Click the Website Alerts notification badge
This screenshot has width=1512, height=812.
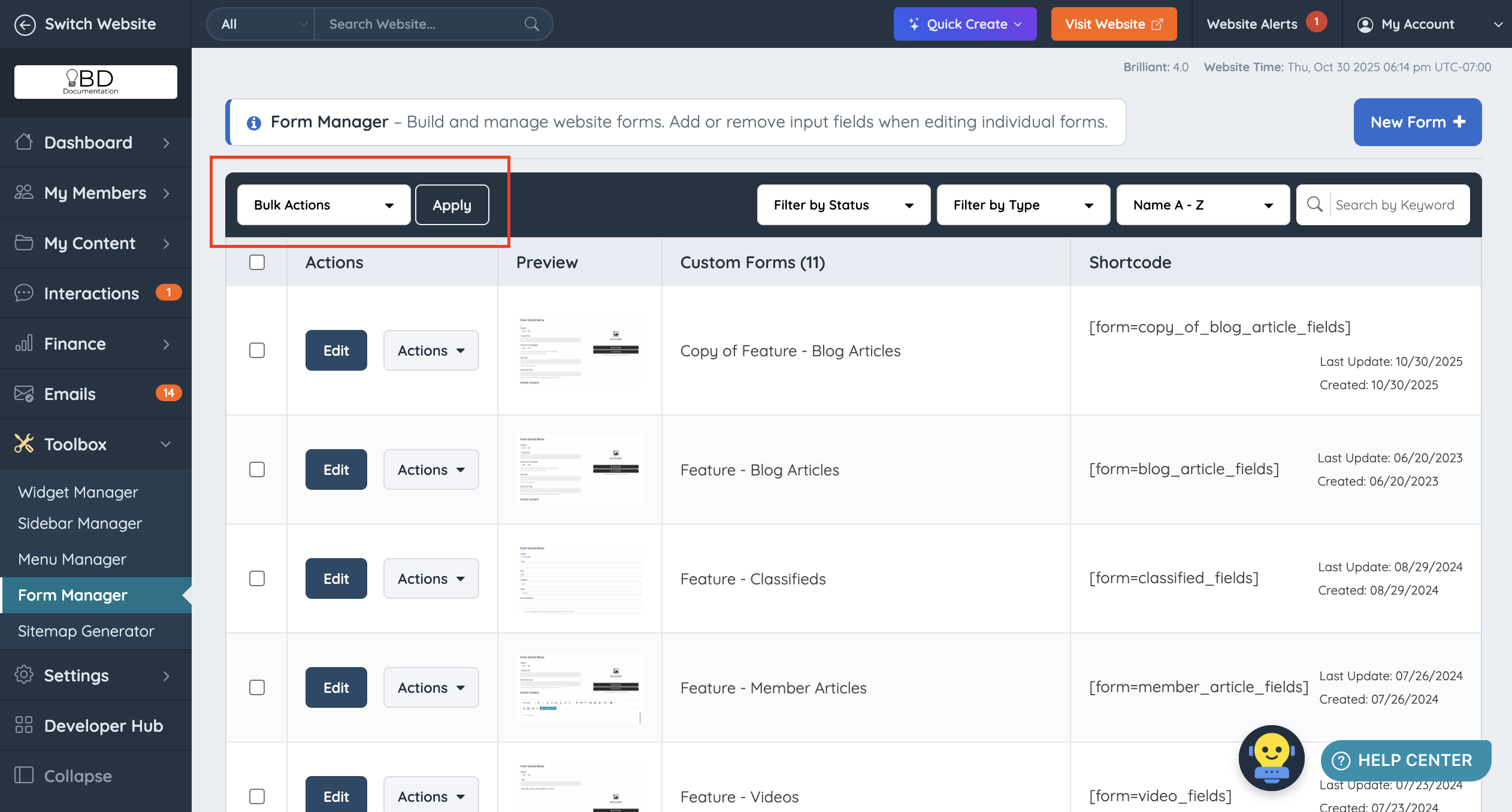point(1316,22)
